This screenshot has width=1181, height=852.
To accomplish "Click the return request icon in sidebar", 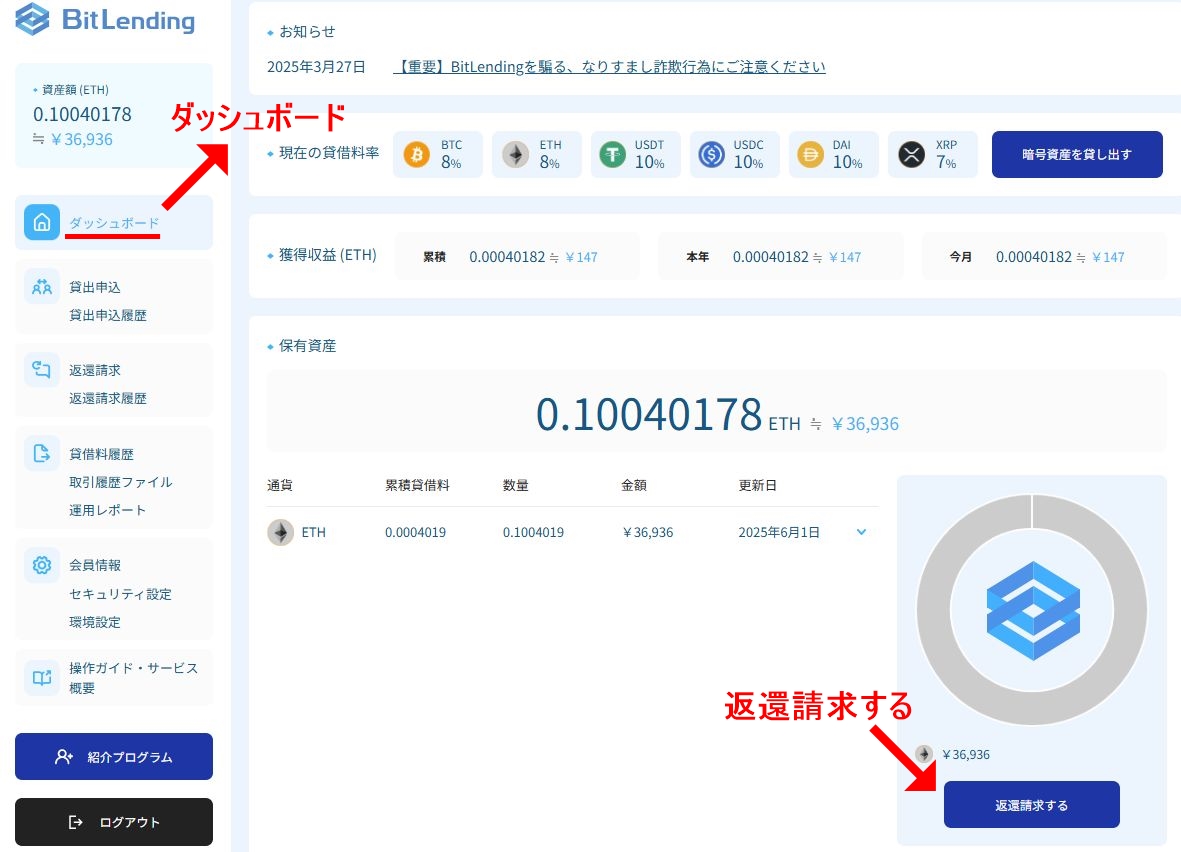I will 41,370.
